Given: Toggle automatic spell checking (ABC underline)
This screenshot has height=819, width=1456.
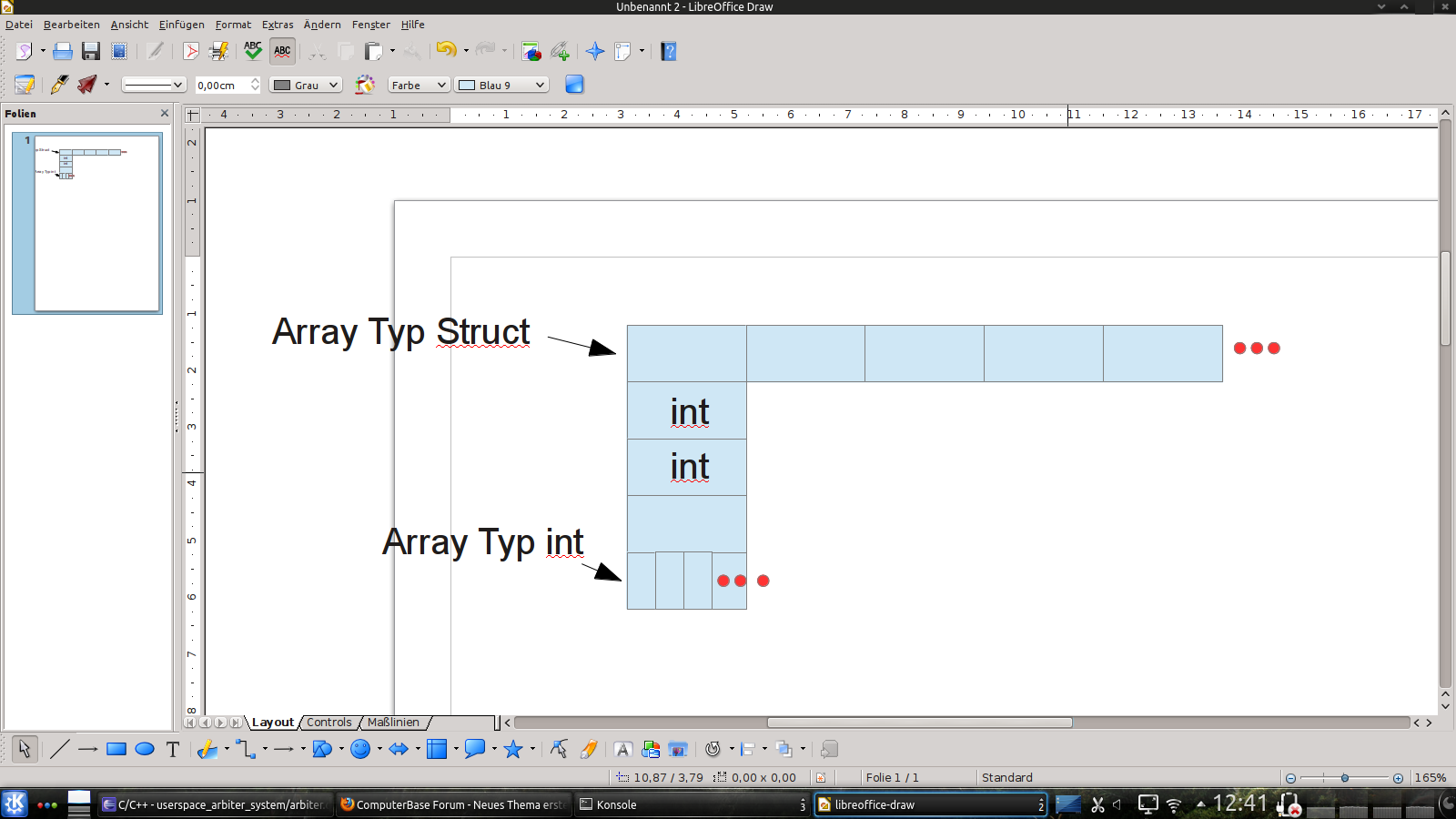Looking at the screenshot, I should coord(282,51).
